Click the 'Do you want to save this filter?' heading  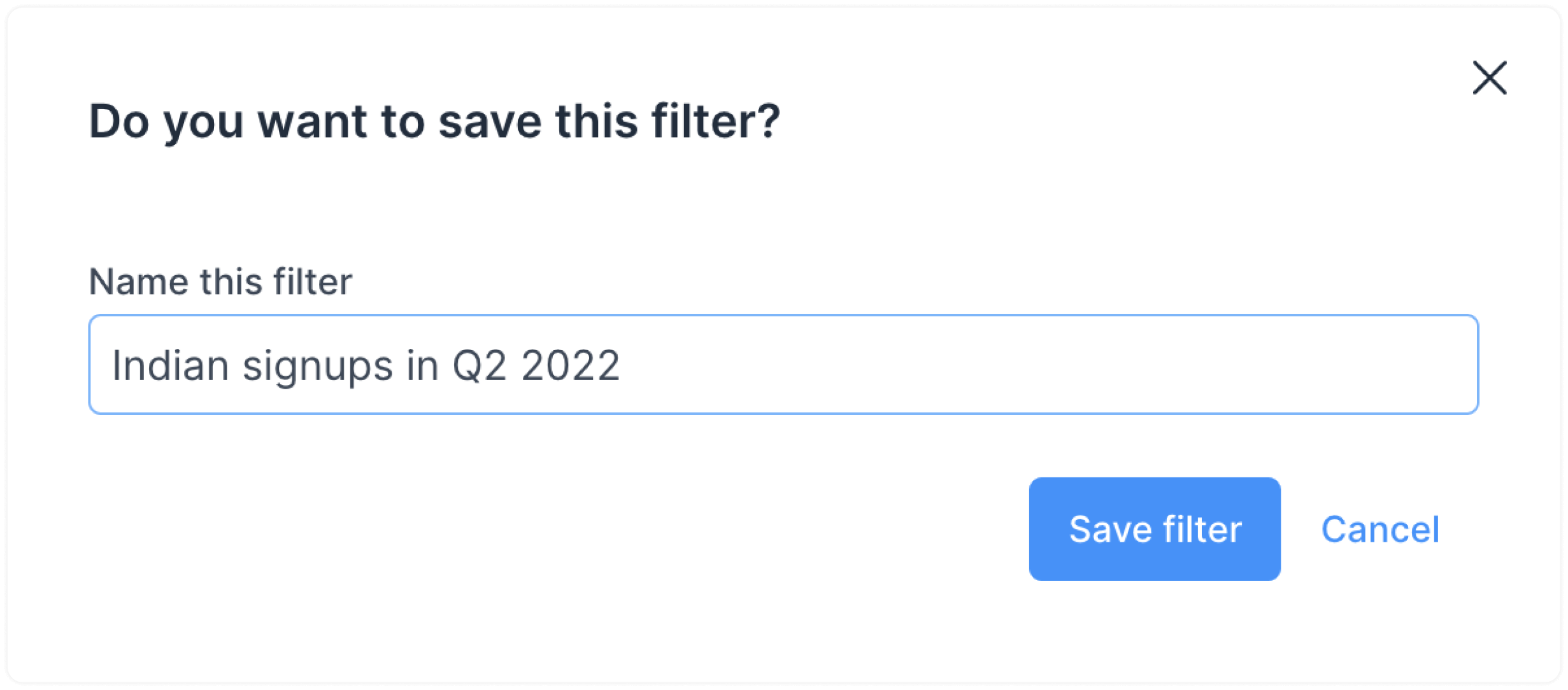point(434,121)
